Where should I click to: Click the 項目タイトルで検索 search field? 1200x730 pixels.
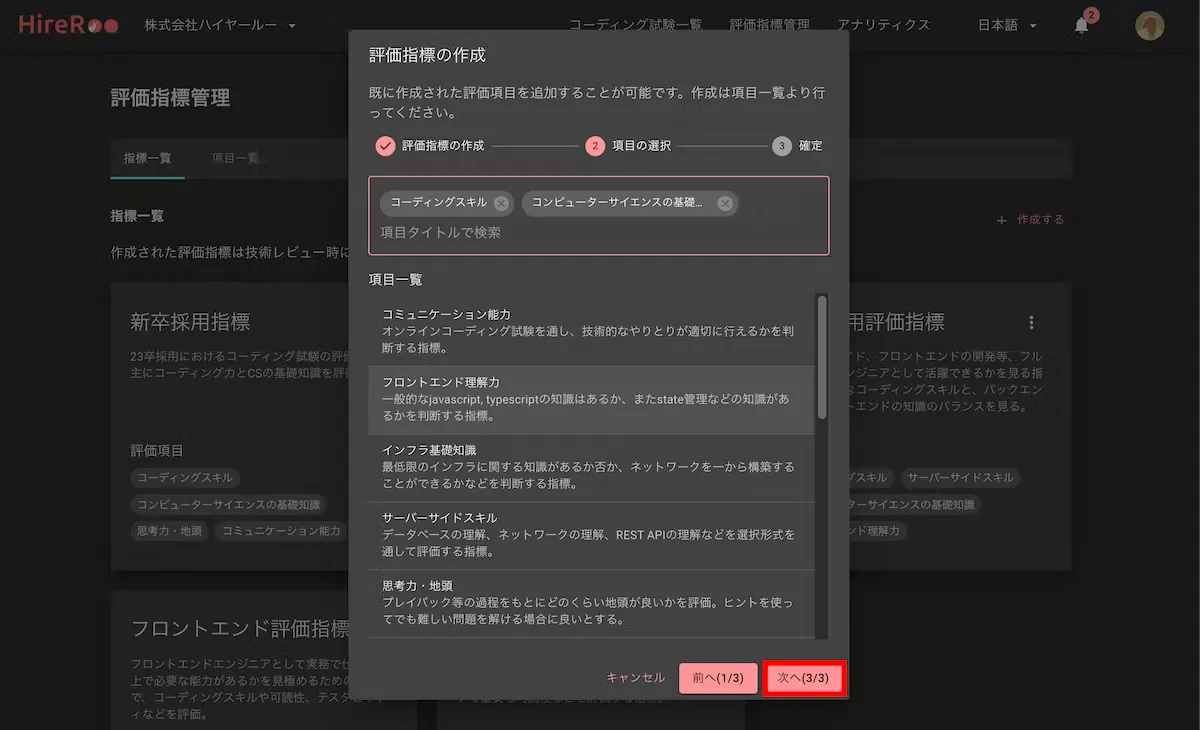[x=600, y=232]
